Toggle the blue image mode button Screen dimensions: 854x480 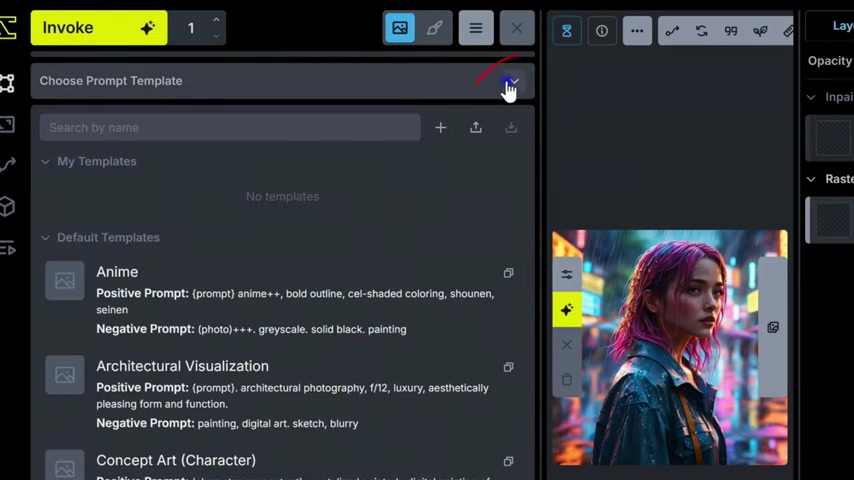coord(399,28)
